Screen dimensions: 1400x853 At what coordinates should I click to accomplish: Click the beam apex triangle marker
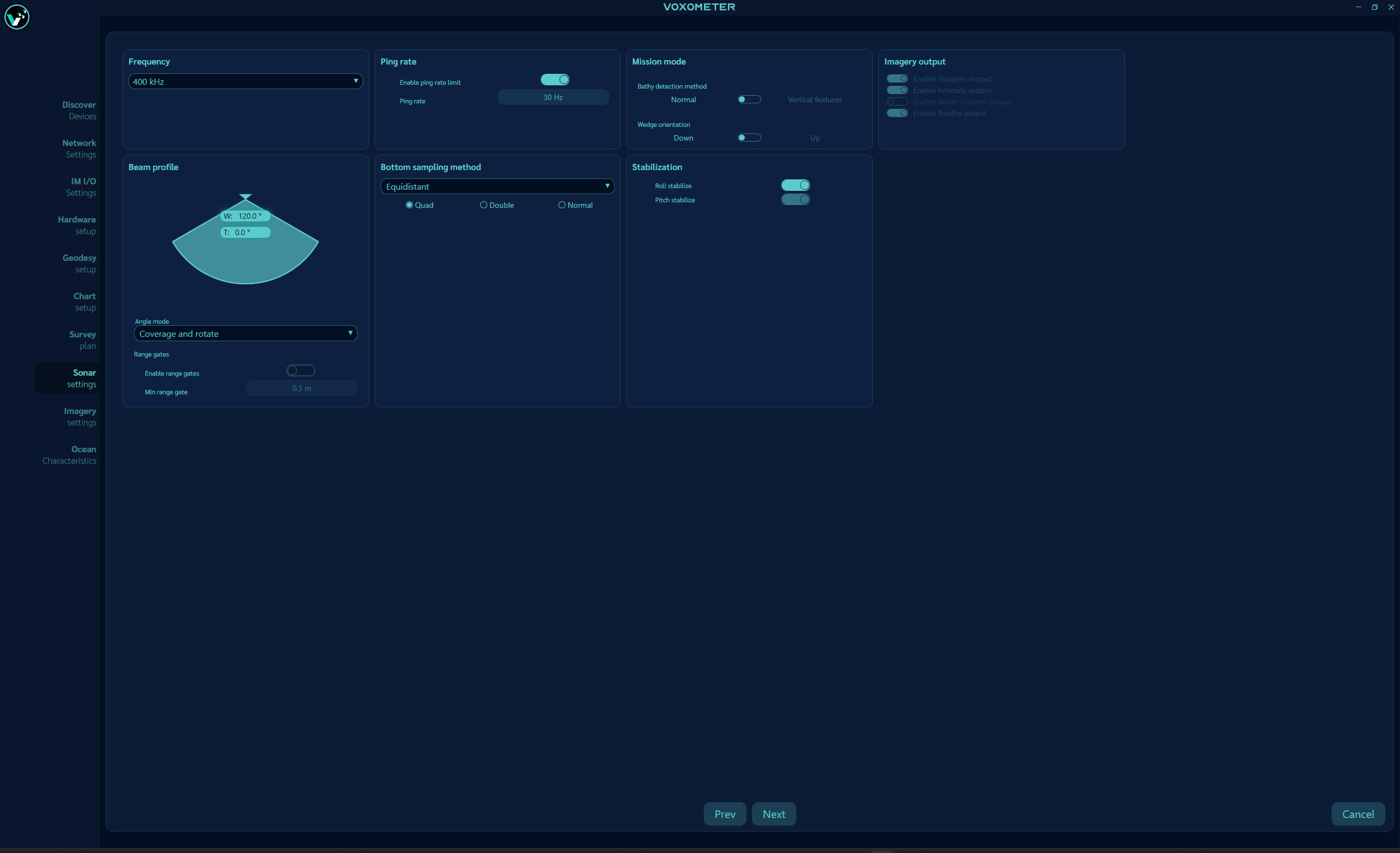click(246, 196)
